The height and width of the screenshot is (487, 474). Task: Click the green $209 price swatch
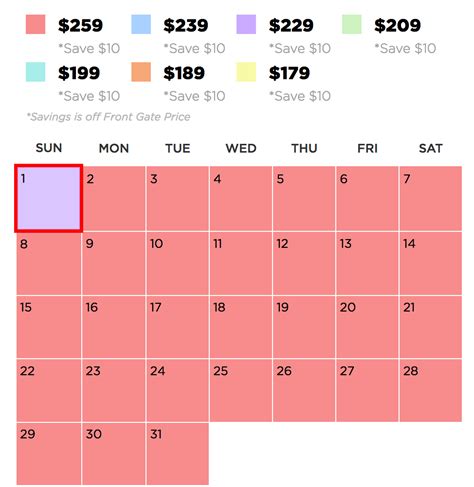[352, 24]
